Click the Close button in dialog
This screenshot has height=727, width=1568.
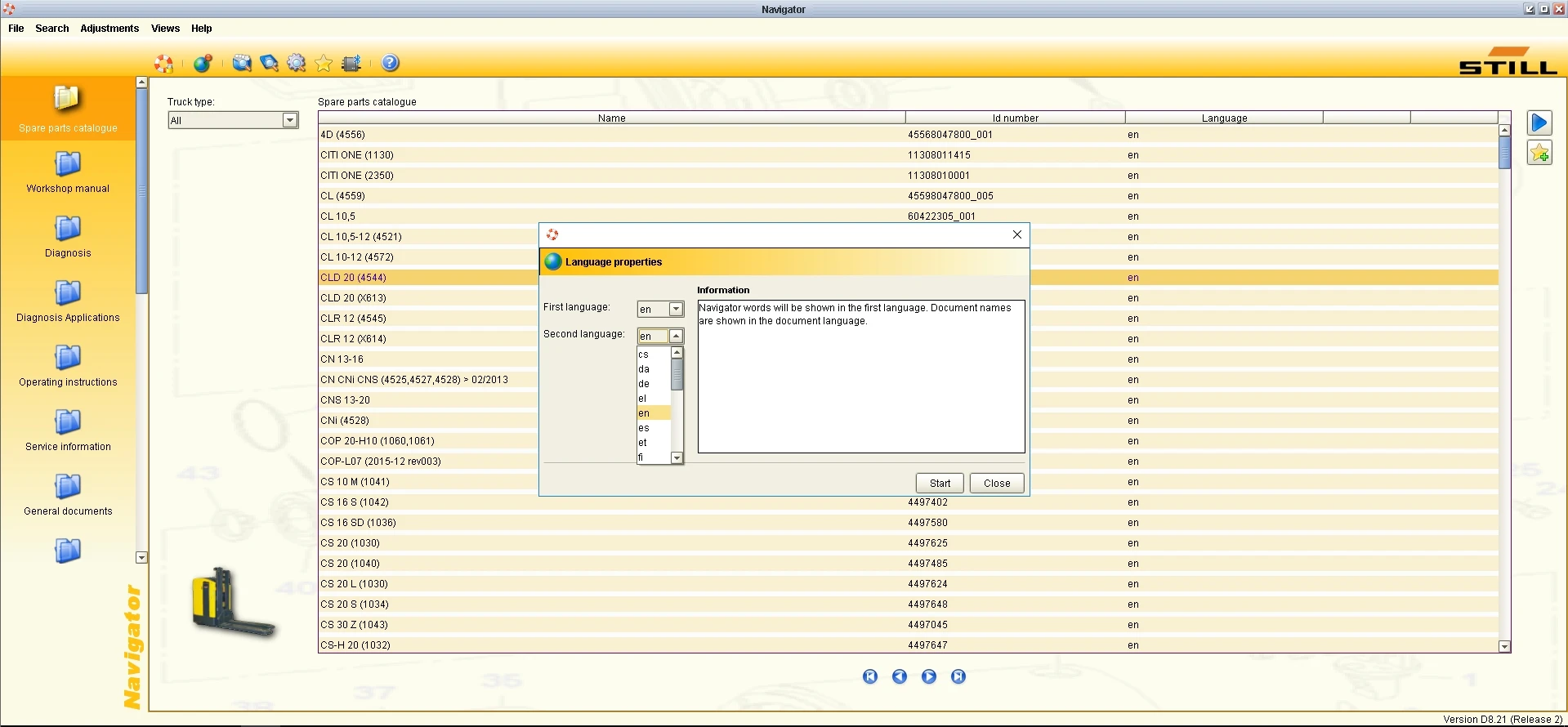coord(997,483)
